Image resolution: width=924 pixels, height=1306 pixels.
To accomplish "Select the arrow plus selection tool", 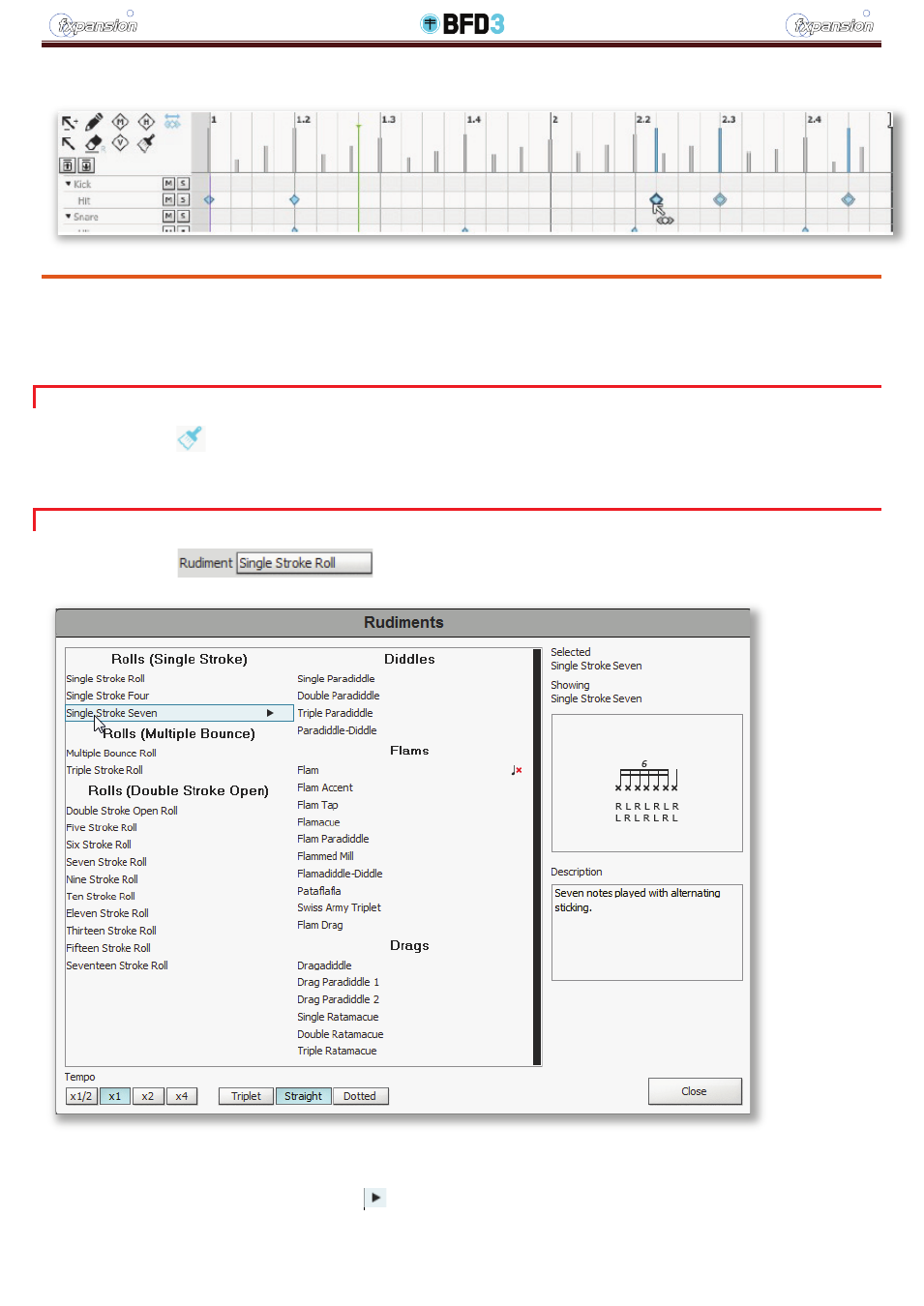I will [69, 123].
